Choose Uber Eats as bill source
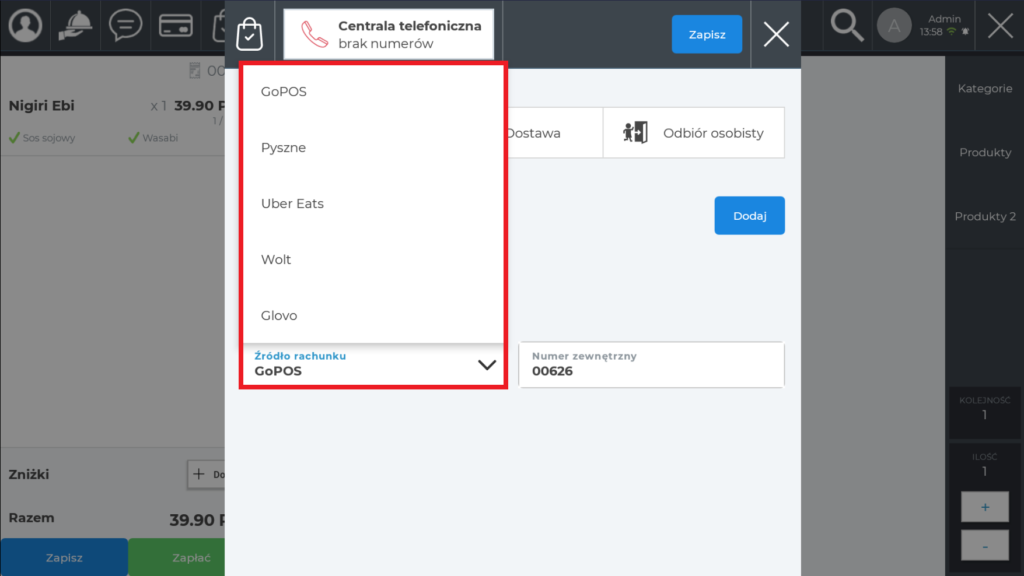Screen dimensions: 1024x576 (373, 204)
